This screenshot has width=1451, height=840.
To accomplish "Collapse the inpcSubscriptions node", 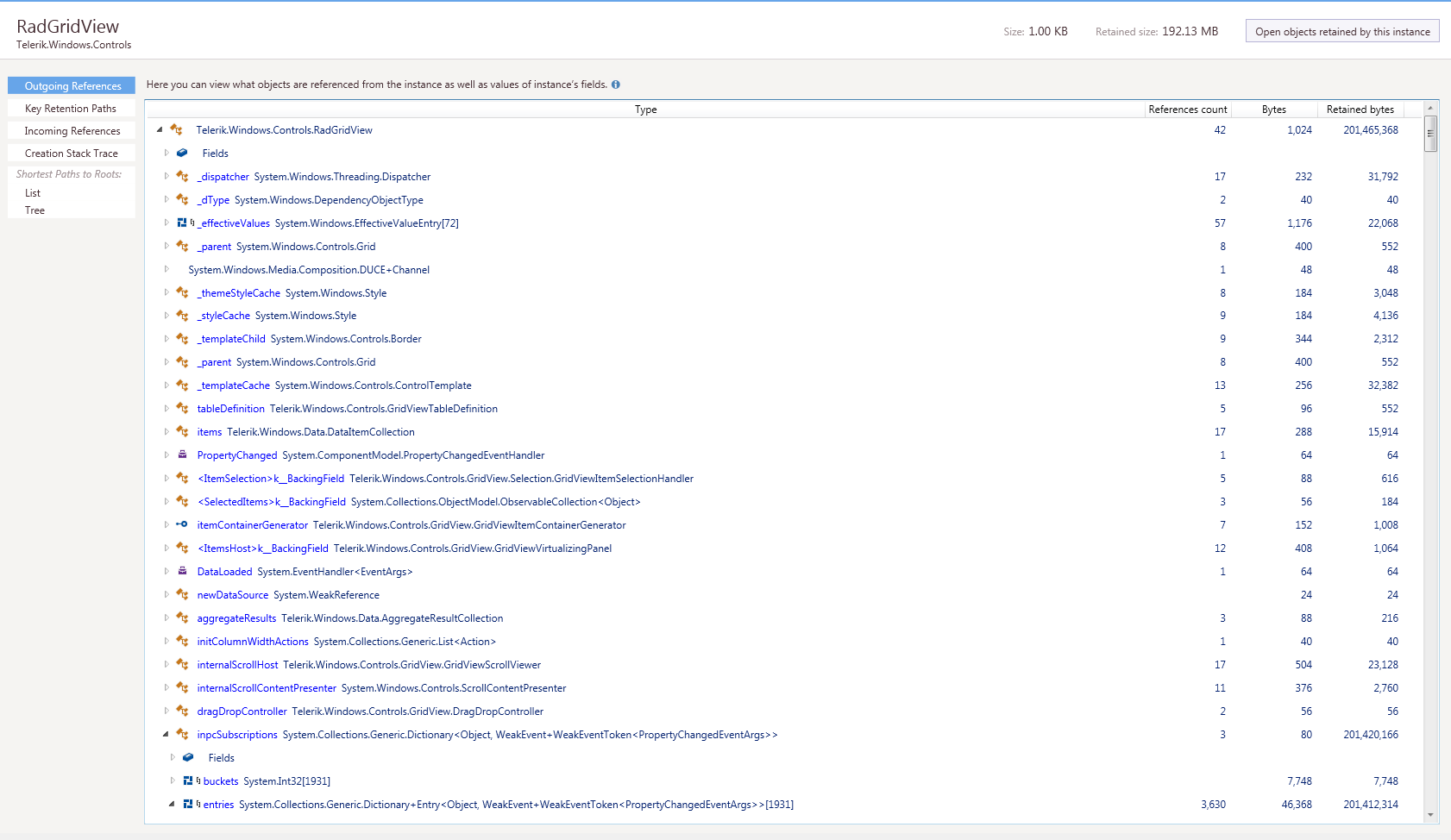I will click(x=166, y=735).
